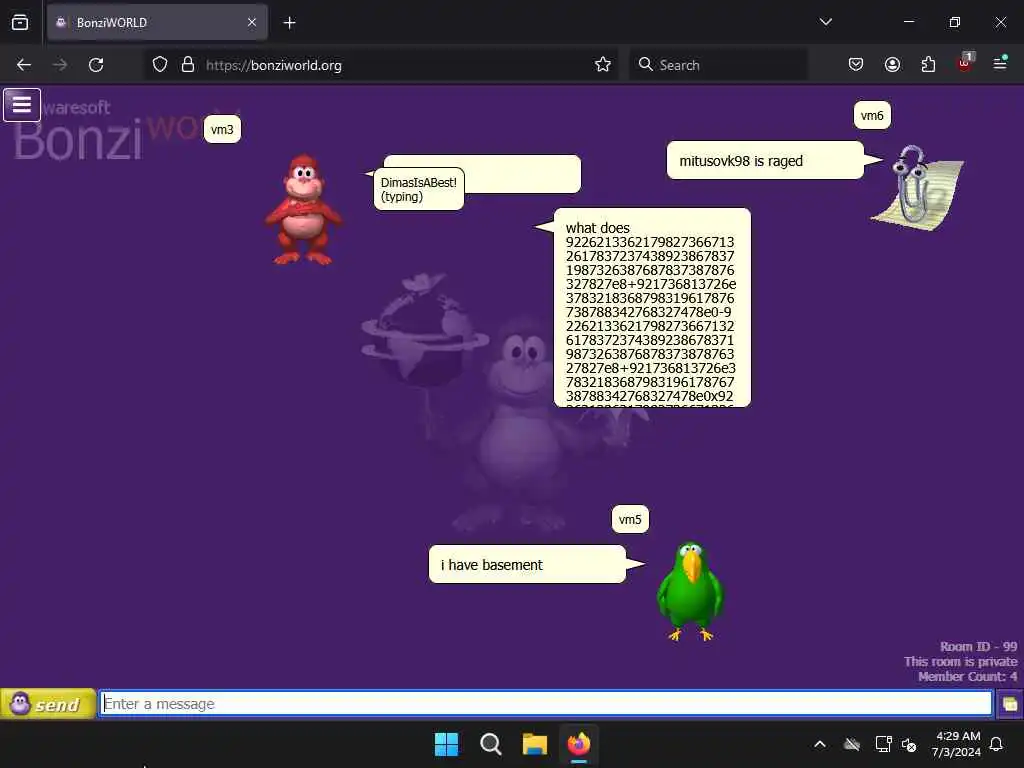Screen dimensions: 1024x768
Task: Click the green parrot character vm5
Action: [x=690, y=591]
